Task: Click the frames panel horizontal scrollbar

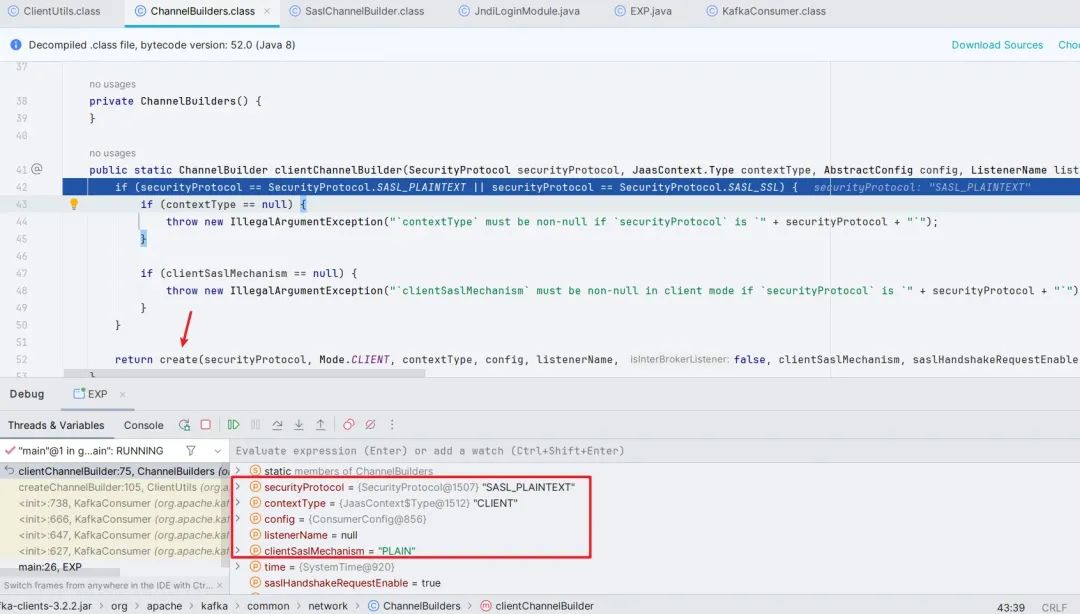Action: [60, 572]
